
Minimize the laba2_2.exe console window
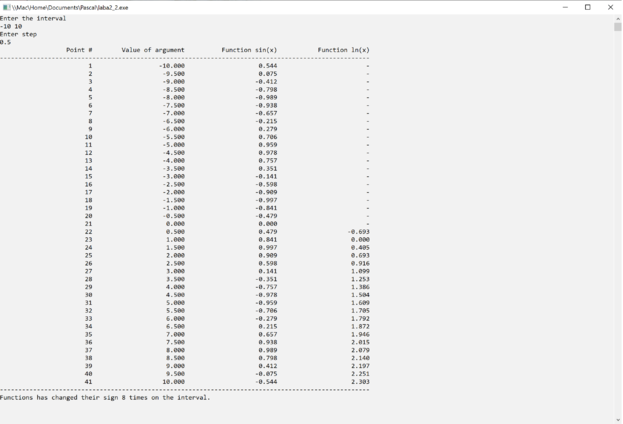coord(565,7)
